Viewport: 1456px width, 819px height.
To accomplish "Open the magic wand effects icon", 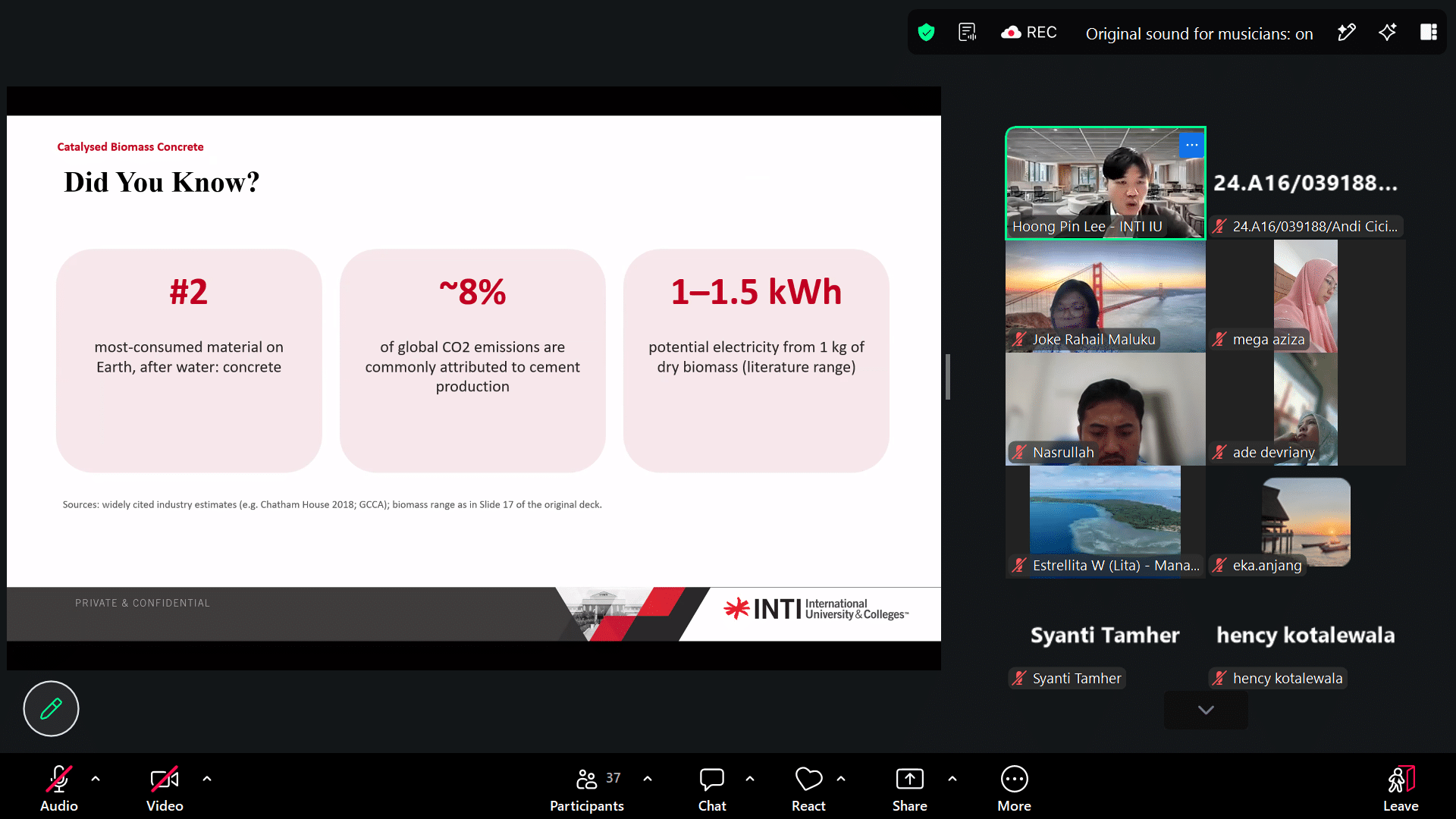I will [1347, 33].
